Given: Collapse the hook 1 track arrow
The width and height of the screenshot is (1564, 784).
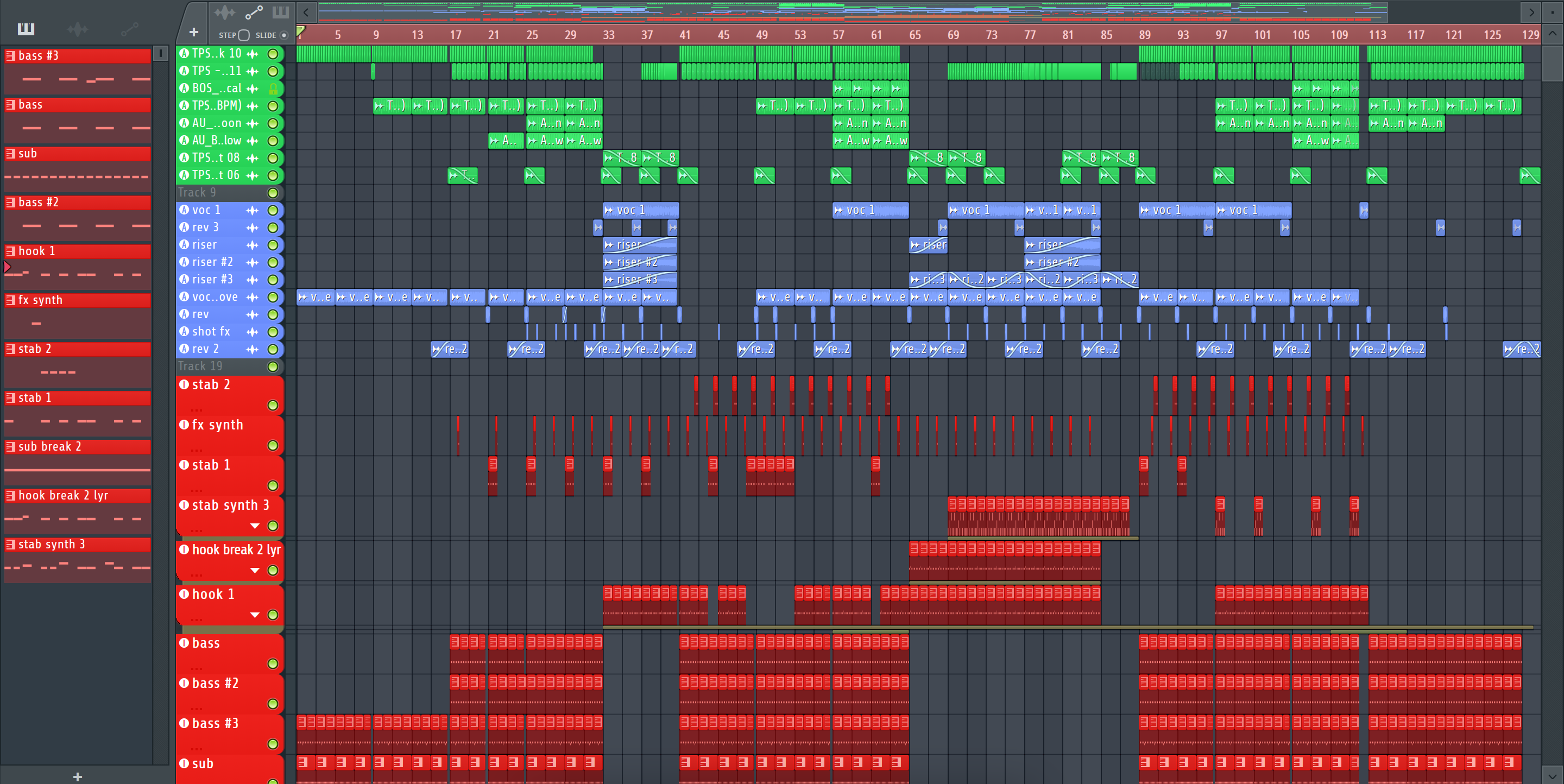Looking at the screenshot, I should tap(255, 615).
